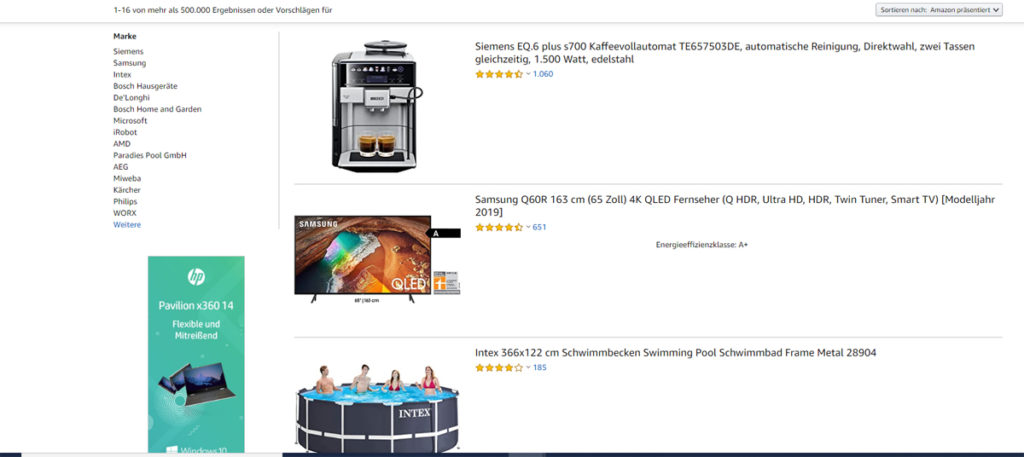Image resolution: width=1024 pixels, height=457 pixels.
Task: Filter by brand Siemens
Action: tap(128, 52)
